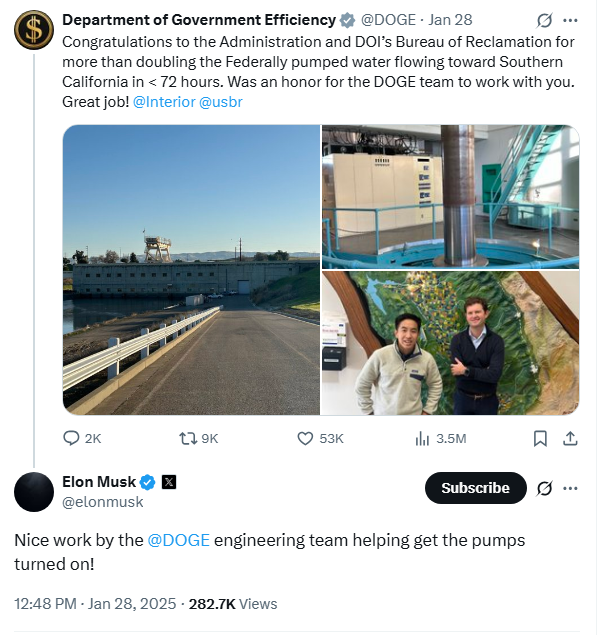602x635 pixels.
Task: Click the @usbr mention link
Action: (x=220, y=104)
